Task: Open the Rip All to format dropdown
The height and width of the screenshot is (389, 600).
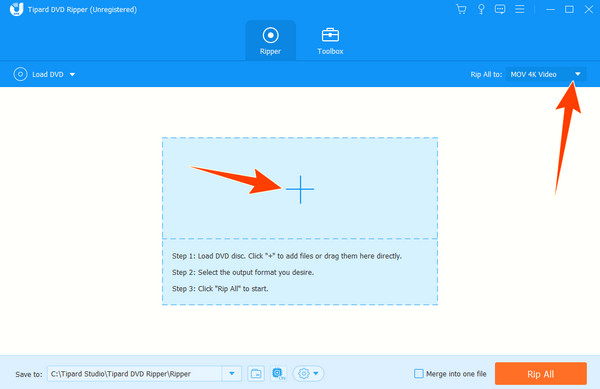Action: point(546,74)
